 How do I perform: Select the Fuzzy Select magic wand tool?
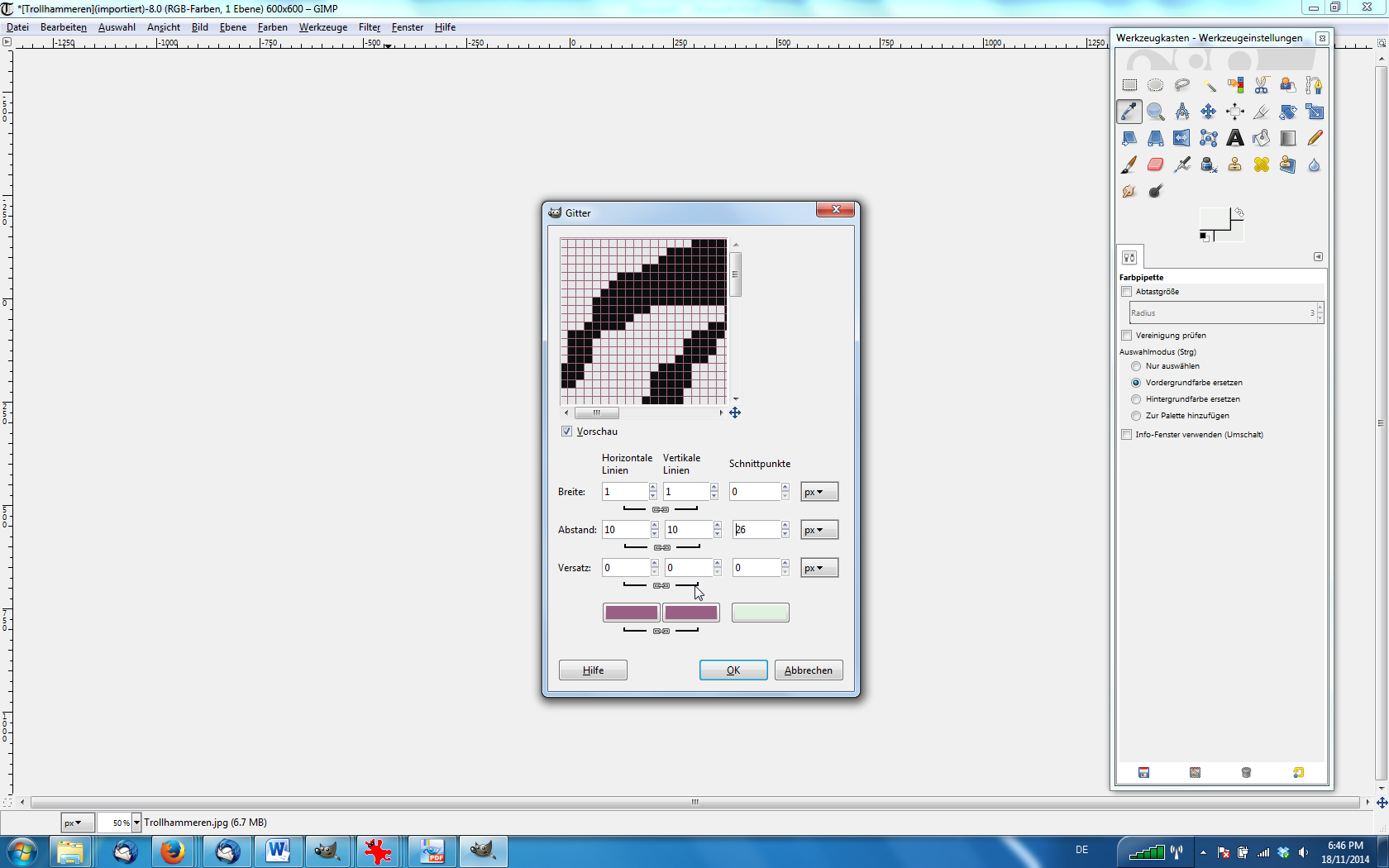(x=1209, y=85)
